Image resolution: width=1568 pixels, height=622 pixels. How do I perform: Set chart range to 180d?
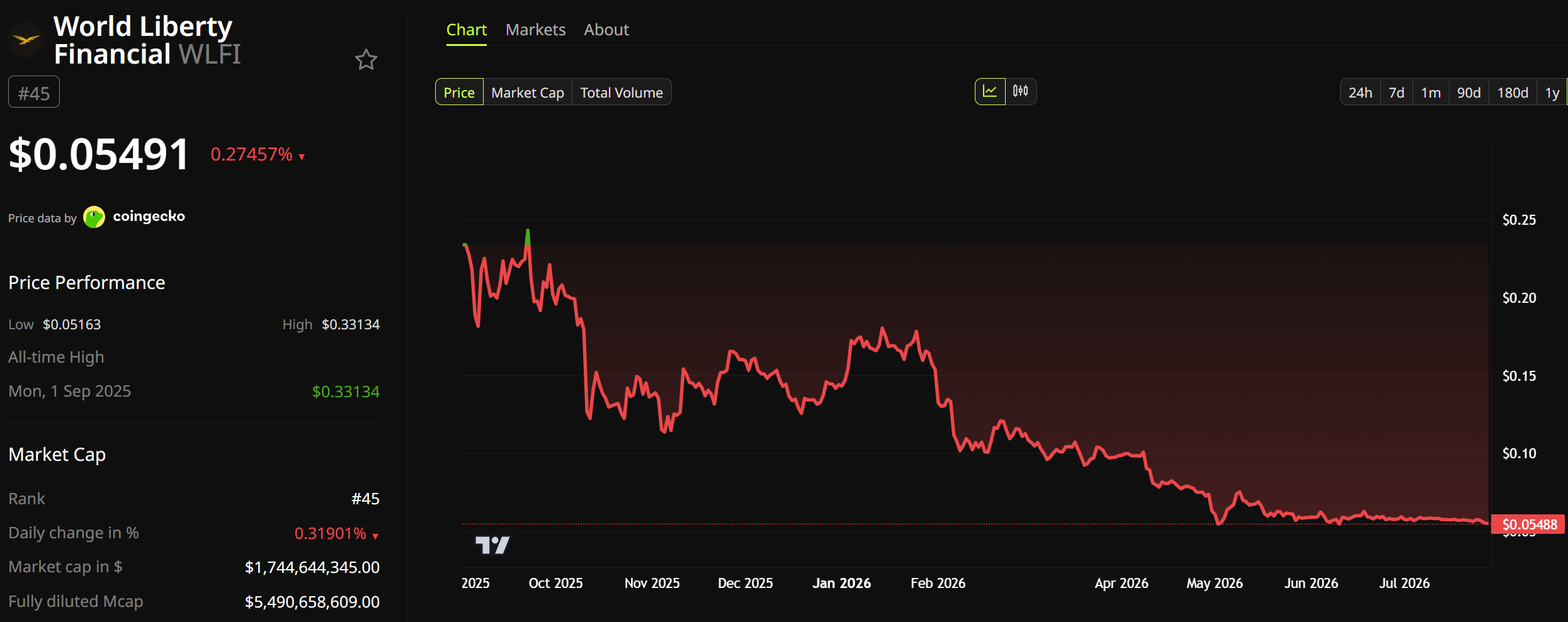tap(1513, 93)
